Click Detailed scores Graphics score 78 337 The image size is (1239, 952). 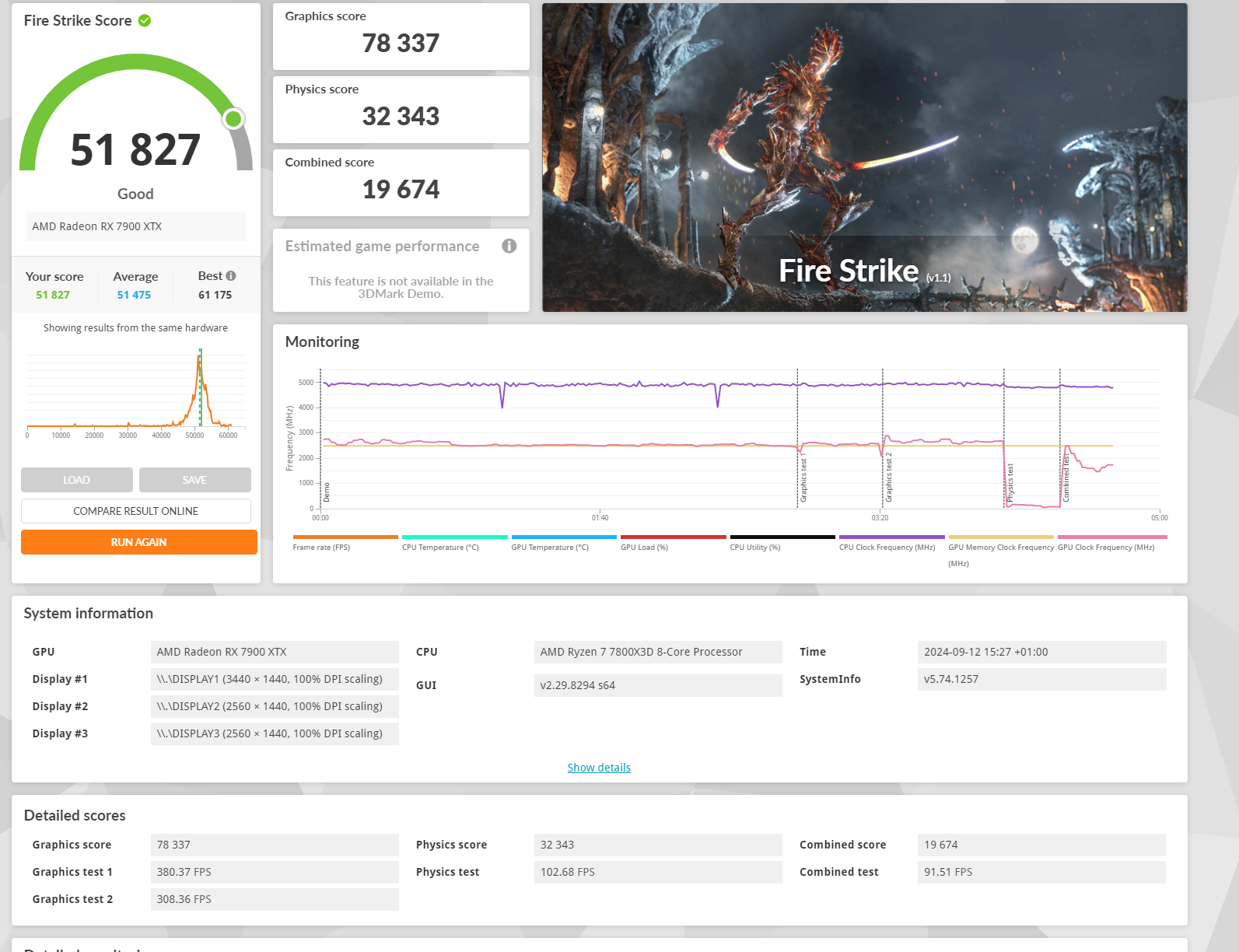[x=275, y=845]
